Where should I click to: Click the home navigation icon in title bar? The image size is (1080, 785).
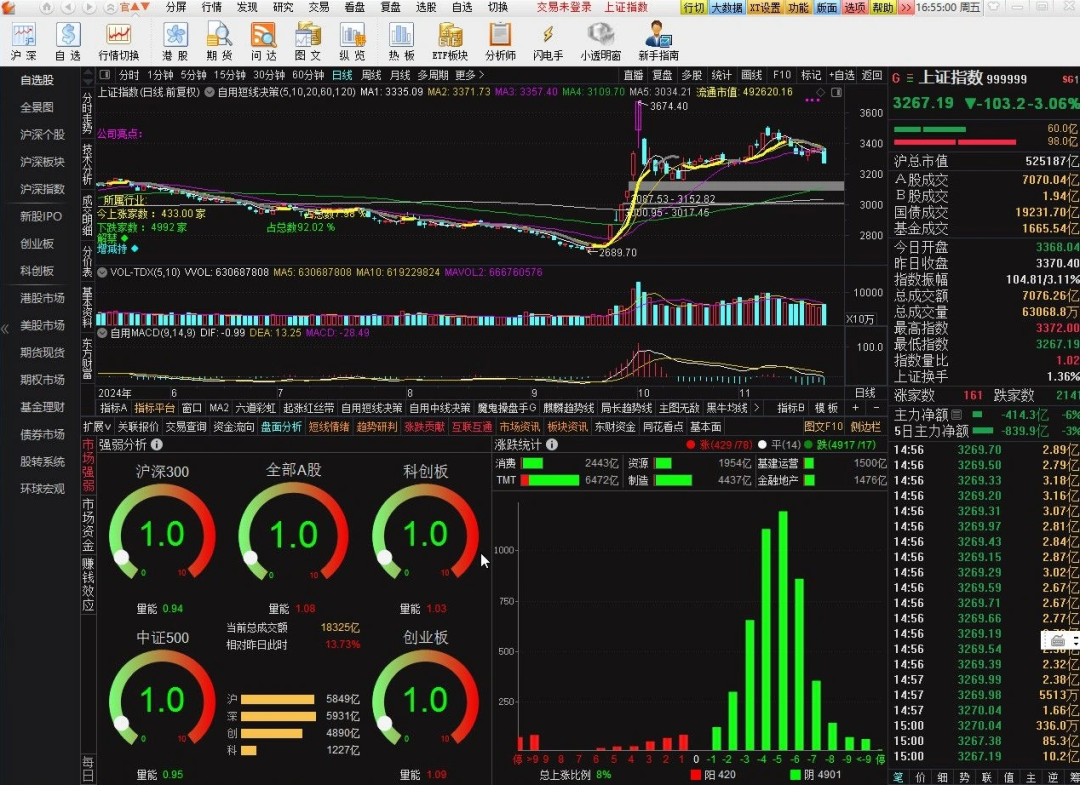[x=47, y=7]
